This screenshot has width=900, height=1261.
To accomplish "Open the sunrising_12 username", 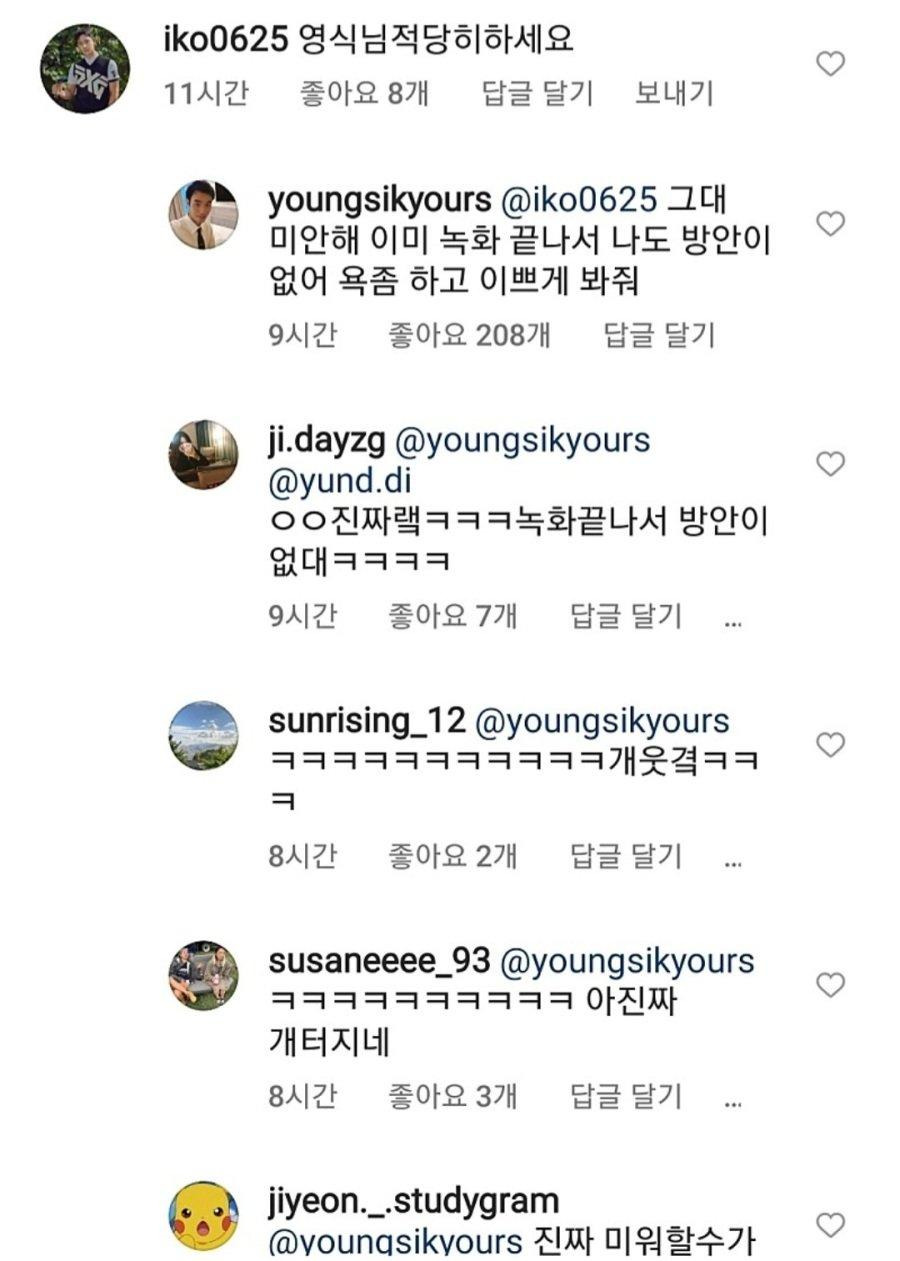I will point(367,721).
